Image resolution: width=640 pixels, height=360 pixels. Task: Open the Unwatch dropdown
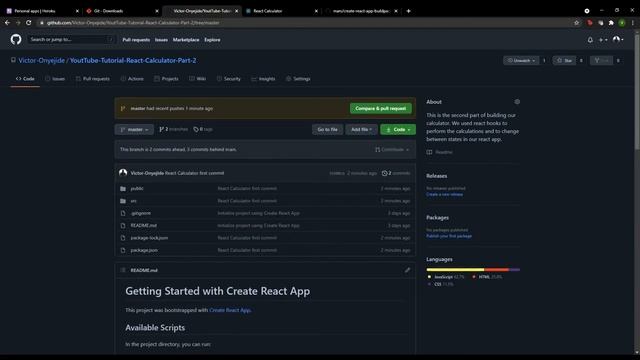[521, 60]
